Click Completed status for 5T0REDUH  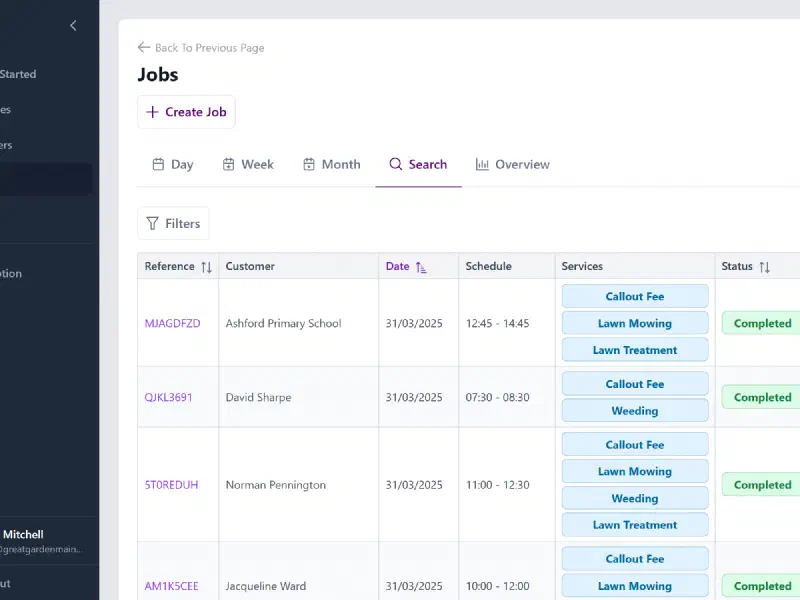point(762,485)
